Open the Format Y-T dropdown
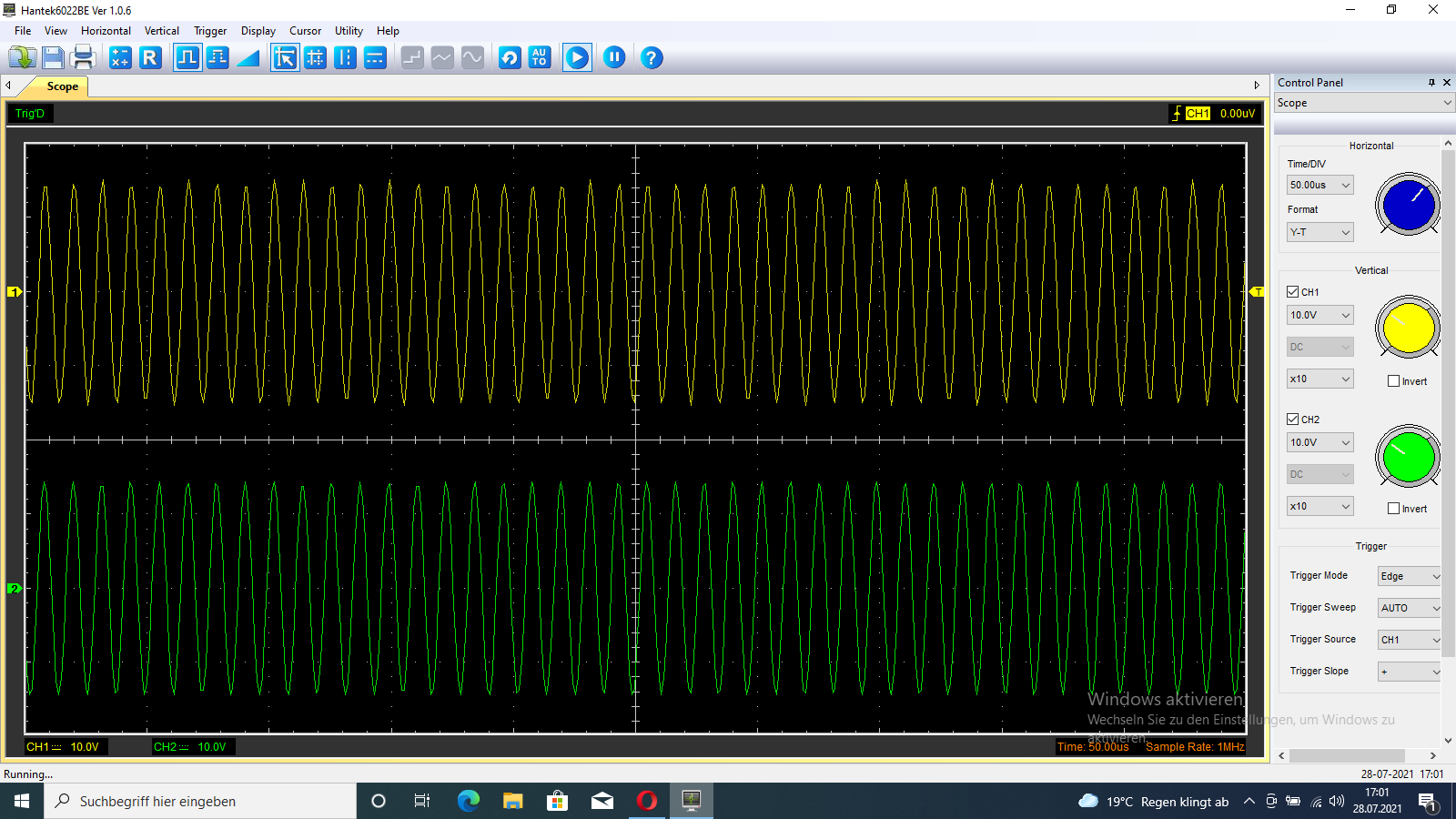The width and height of the screenshot is (1456, 819). [1319, 232]
